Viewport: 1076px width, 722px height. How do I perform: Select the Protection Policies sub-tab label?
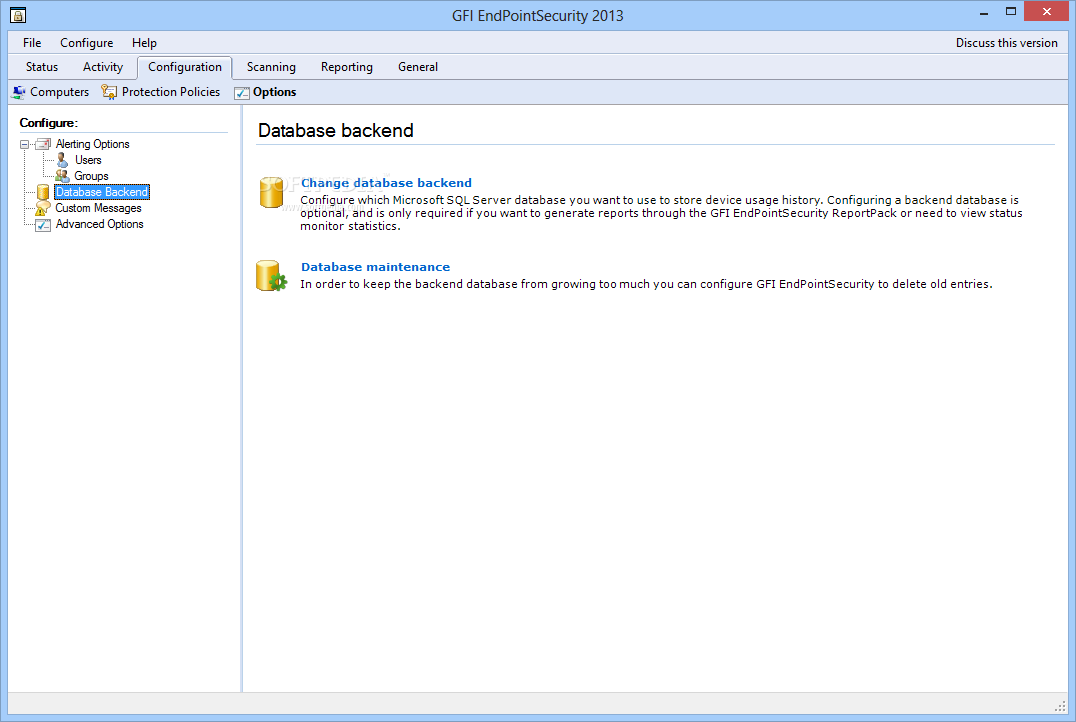171,92
